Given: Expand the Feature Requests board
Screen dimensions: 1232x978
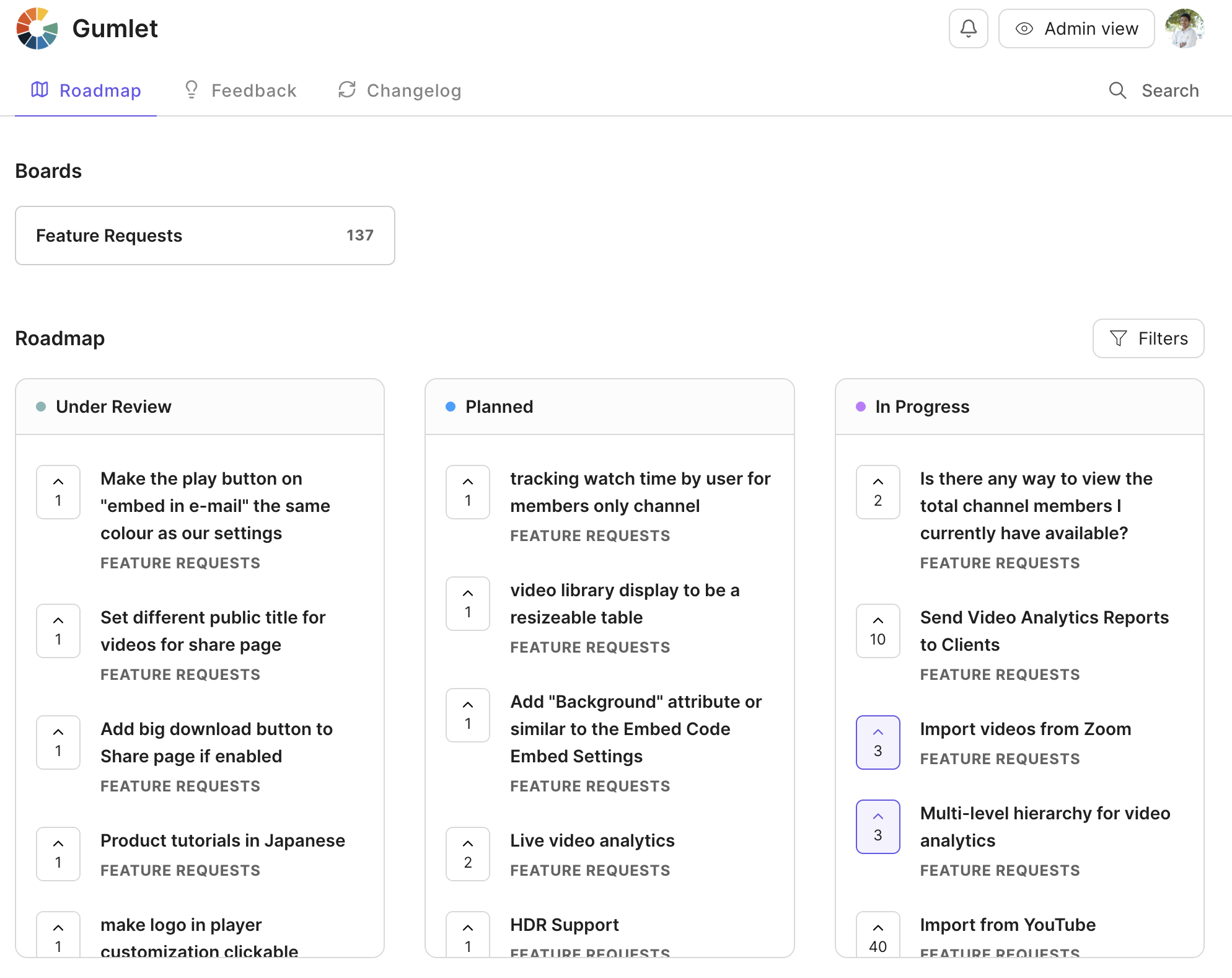Looking at the screenshot, I should click(205, 235).
